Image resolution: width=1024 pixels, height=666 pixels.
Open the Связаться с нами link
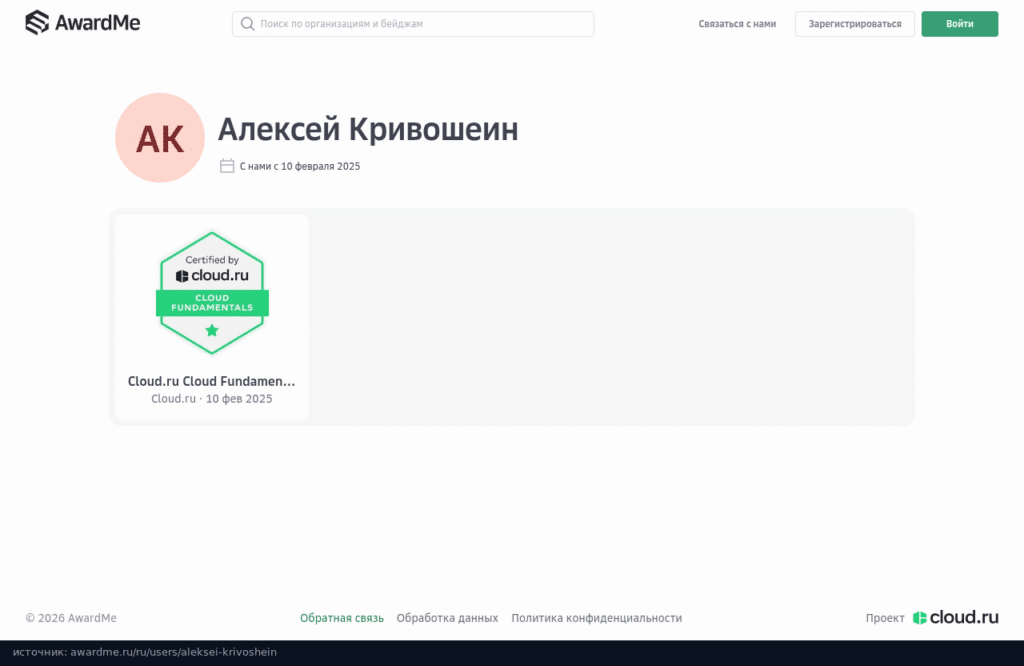[x=737, y=24]
